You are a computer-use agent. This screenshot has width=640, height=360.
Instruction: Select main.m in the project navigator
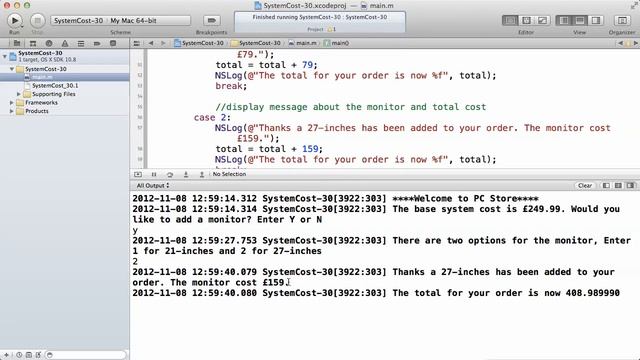(64, 77)
